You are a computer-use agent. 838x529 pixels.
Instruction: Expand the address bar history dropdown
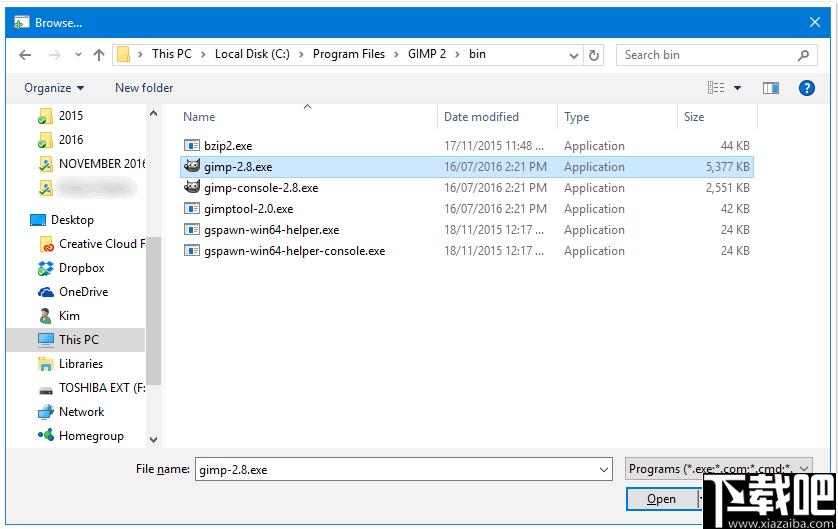(574, 55)
